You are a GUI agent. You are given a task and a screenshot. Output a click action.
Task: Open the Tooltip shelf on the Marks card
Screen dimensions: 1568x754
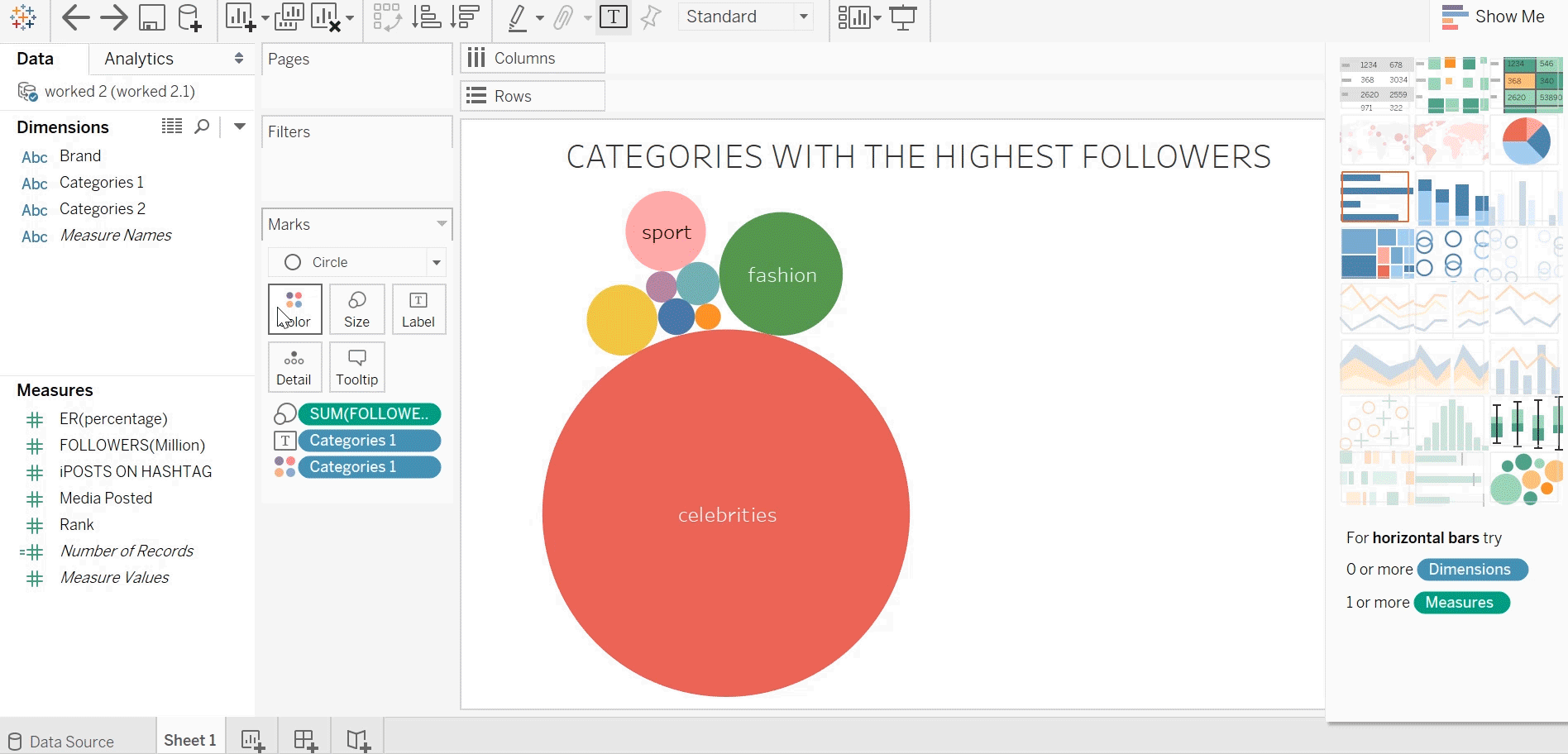[x=356, y=366]
